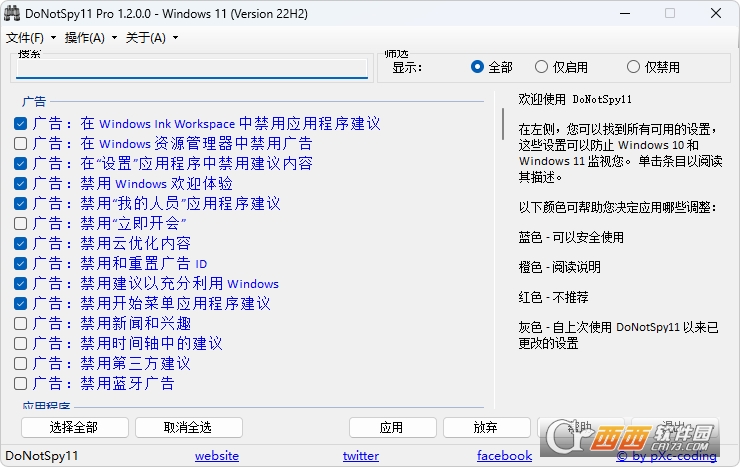
Task: Focus the search input field
Action: pyautogui.click(x=192, y=69)
